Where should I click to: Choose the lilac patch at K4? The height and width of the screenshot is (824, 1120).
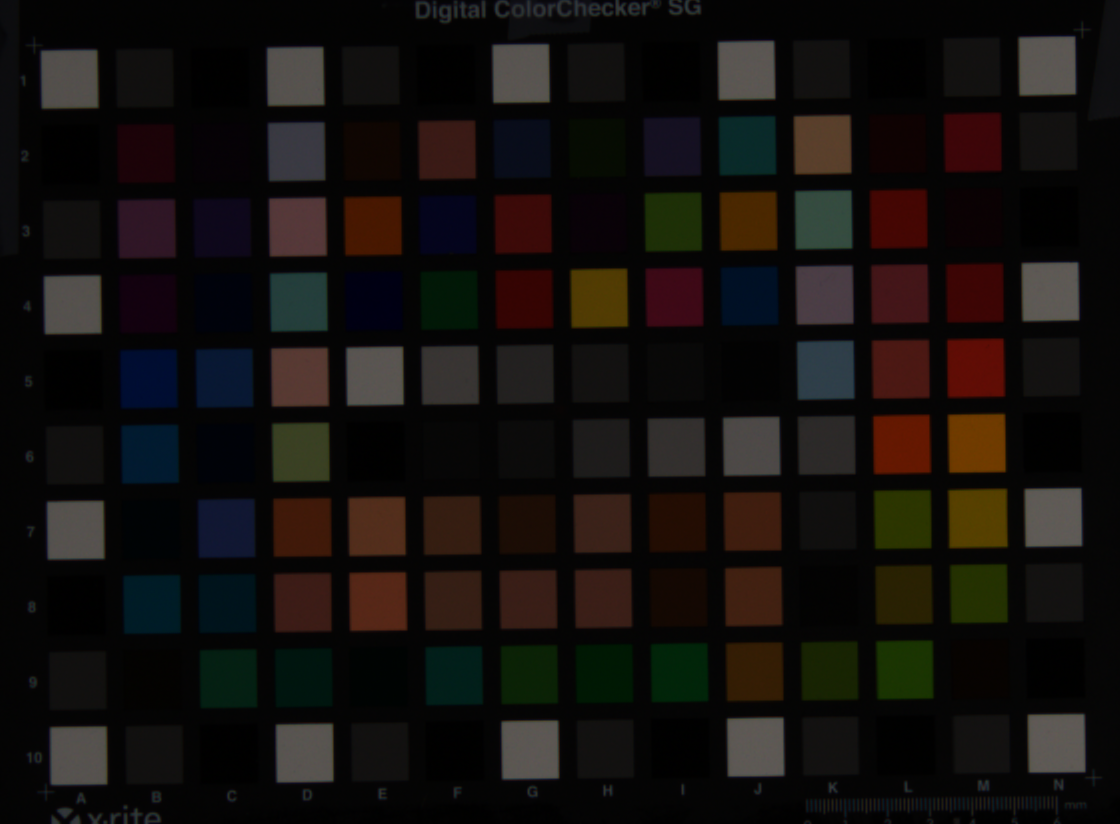[x=825, y=295]
